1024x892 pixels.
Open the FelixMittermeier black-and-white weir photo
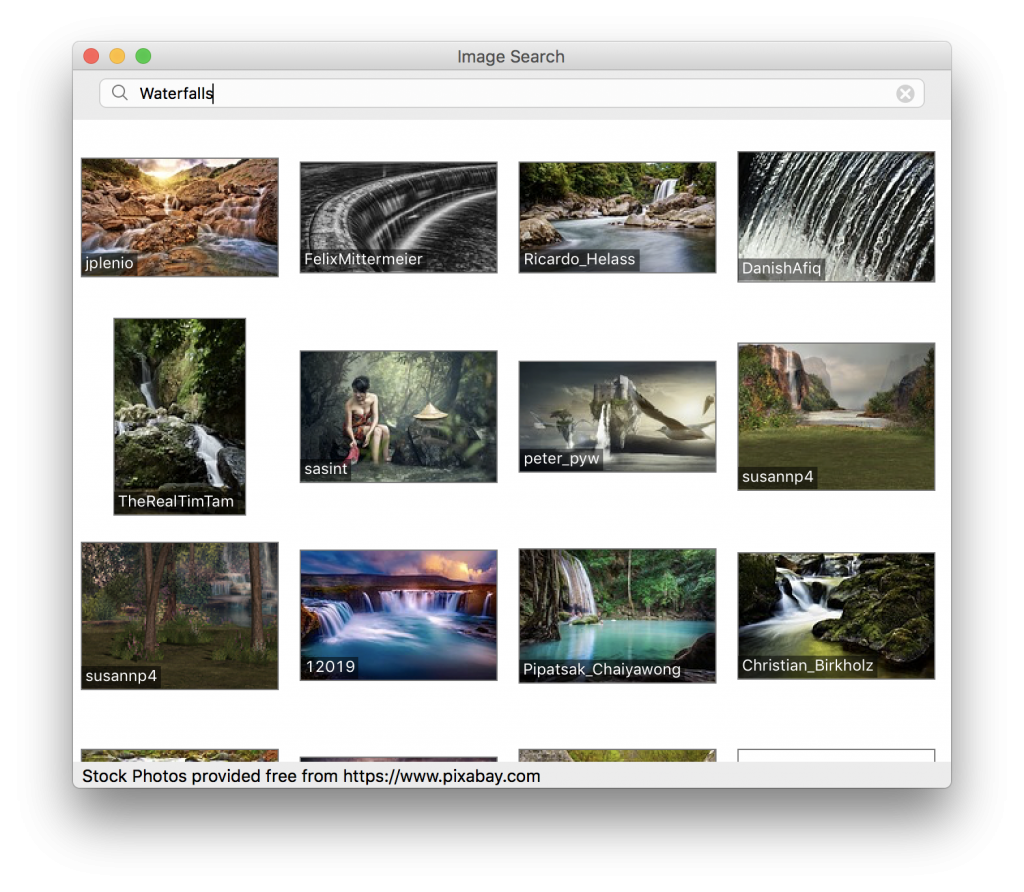(398, 217)
